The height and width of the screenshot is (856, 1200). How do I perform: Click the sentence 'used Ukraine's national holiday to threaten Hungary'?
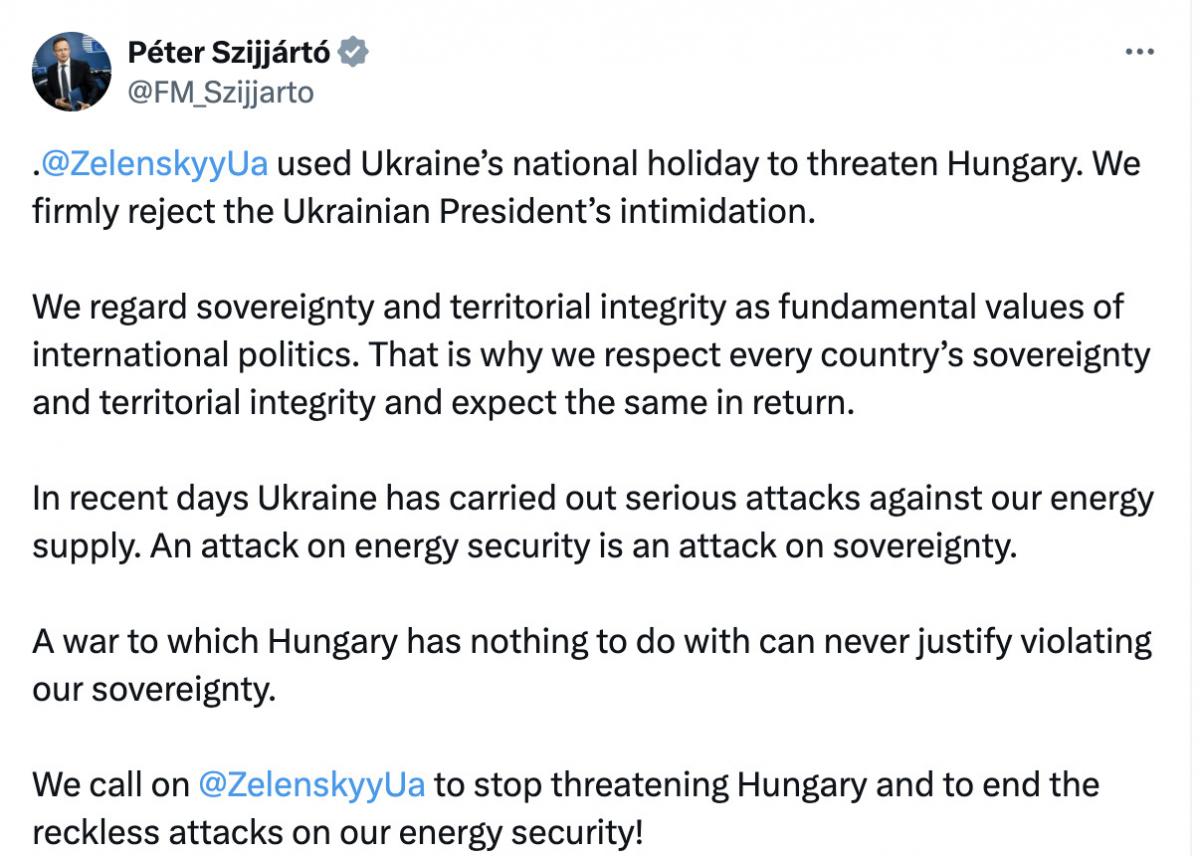(x=676, y=163)
